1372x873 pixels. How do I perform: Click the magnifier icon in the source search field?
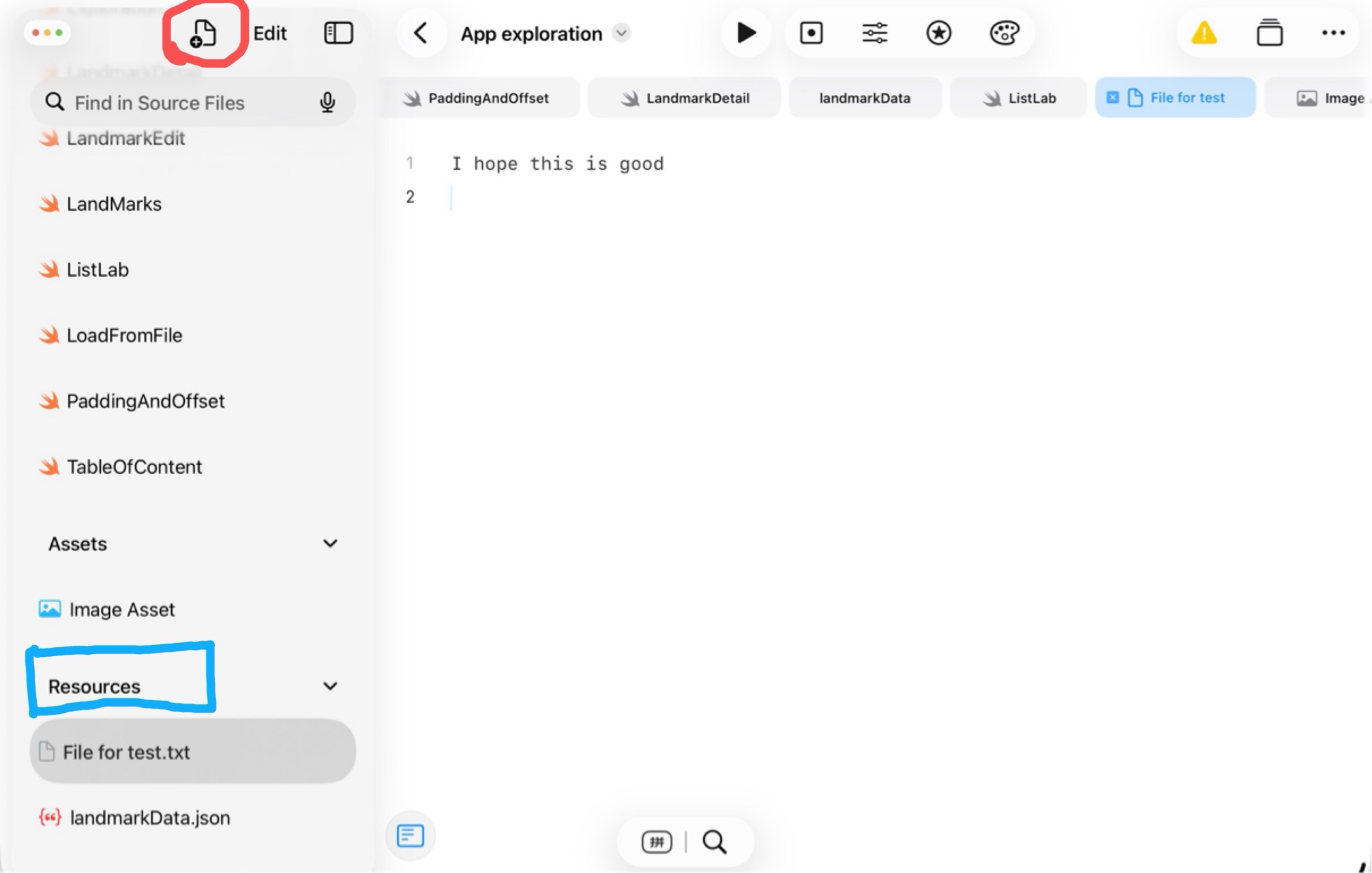click(x=55, y=102)
